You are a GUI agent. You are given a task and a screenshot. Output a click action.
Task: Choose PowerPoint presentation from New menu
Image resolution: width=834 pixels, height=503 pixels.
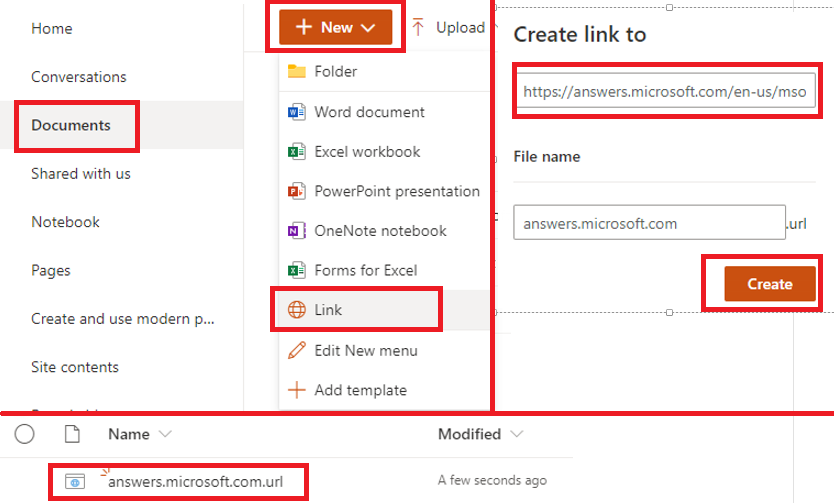(x=384, y=191)
